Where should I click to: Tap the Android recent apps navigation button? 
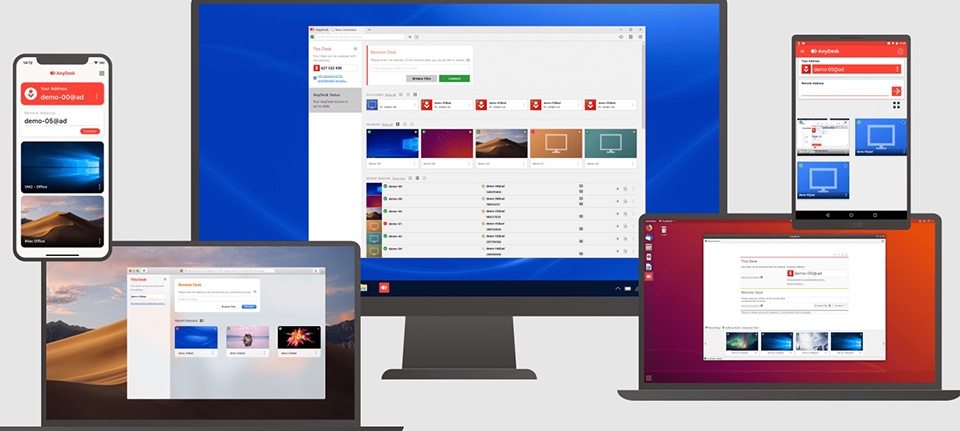875,216
